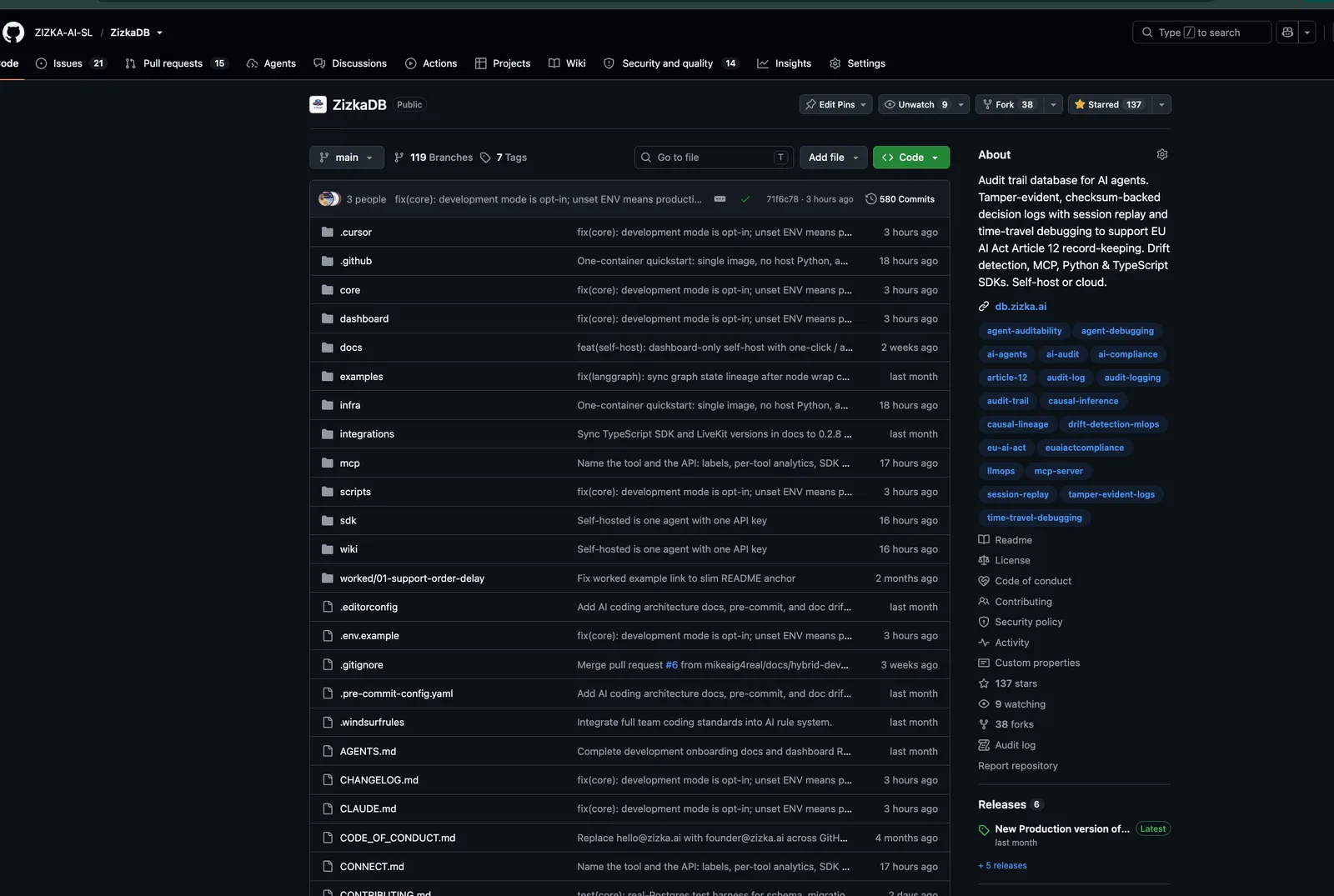Toggle the Starred button
The width and height of the screenshot is (1334, 896).
pos(1108,104)
